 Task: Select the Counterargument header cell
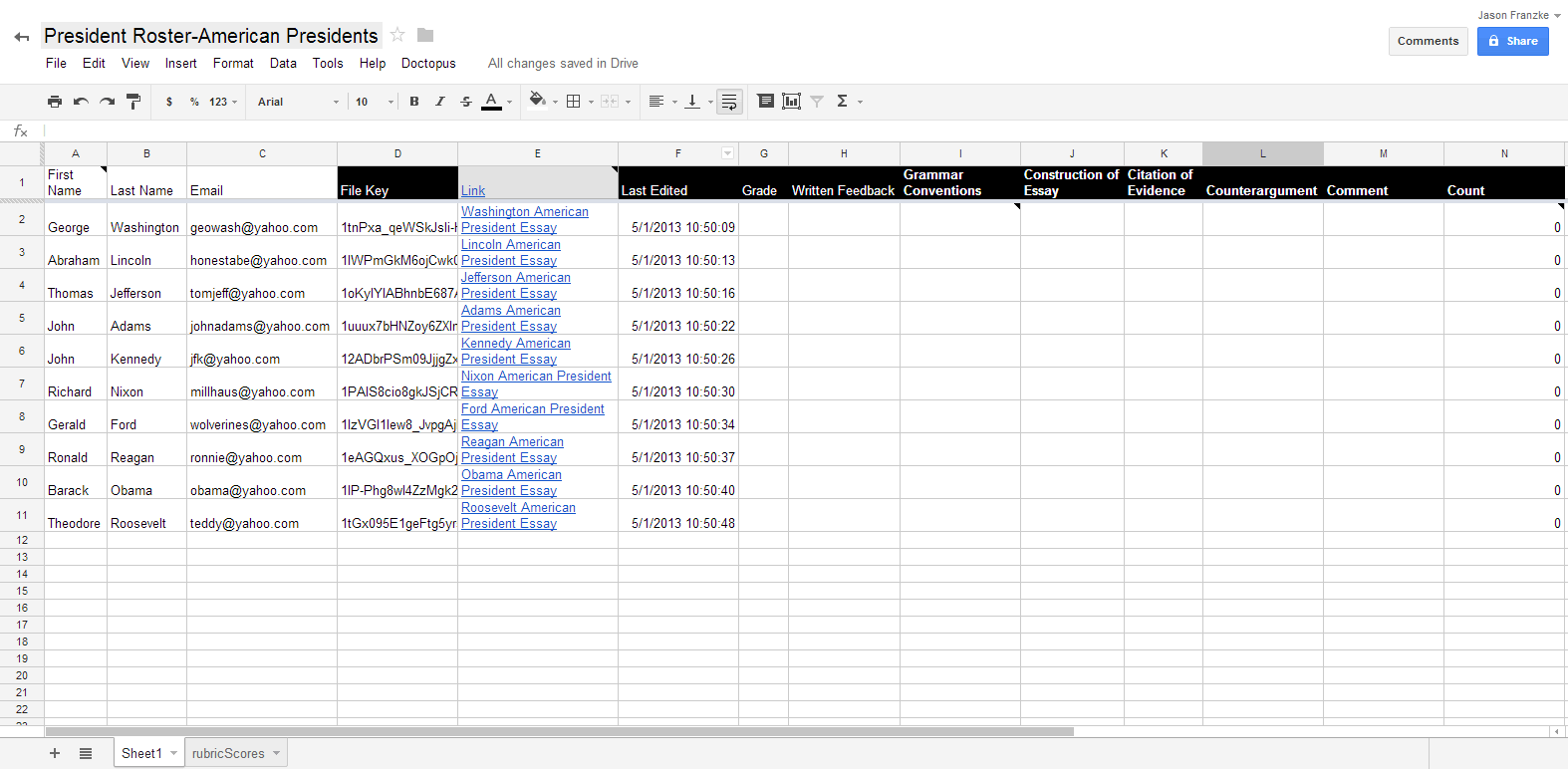pos(1263,182)
